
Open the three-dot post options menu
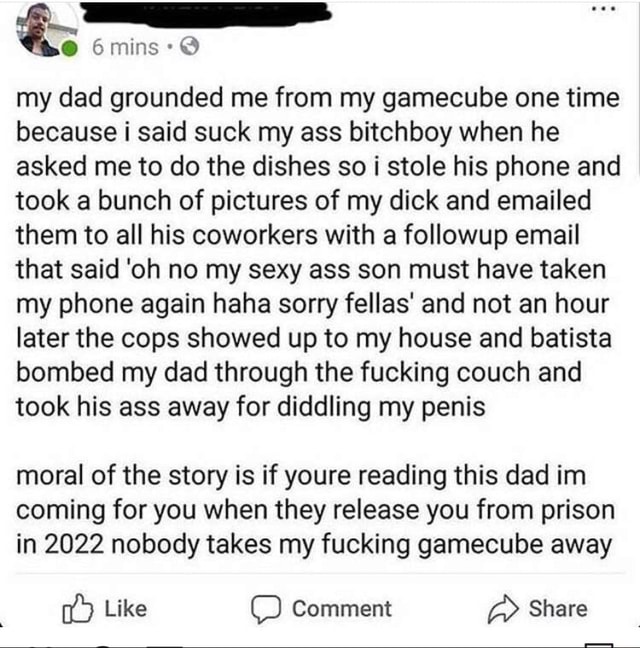604,9
